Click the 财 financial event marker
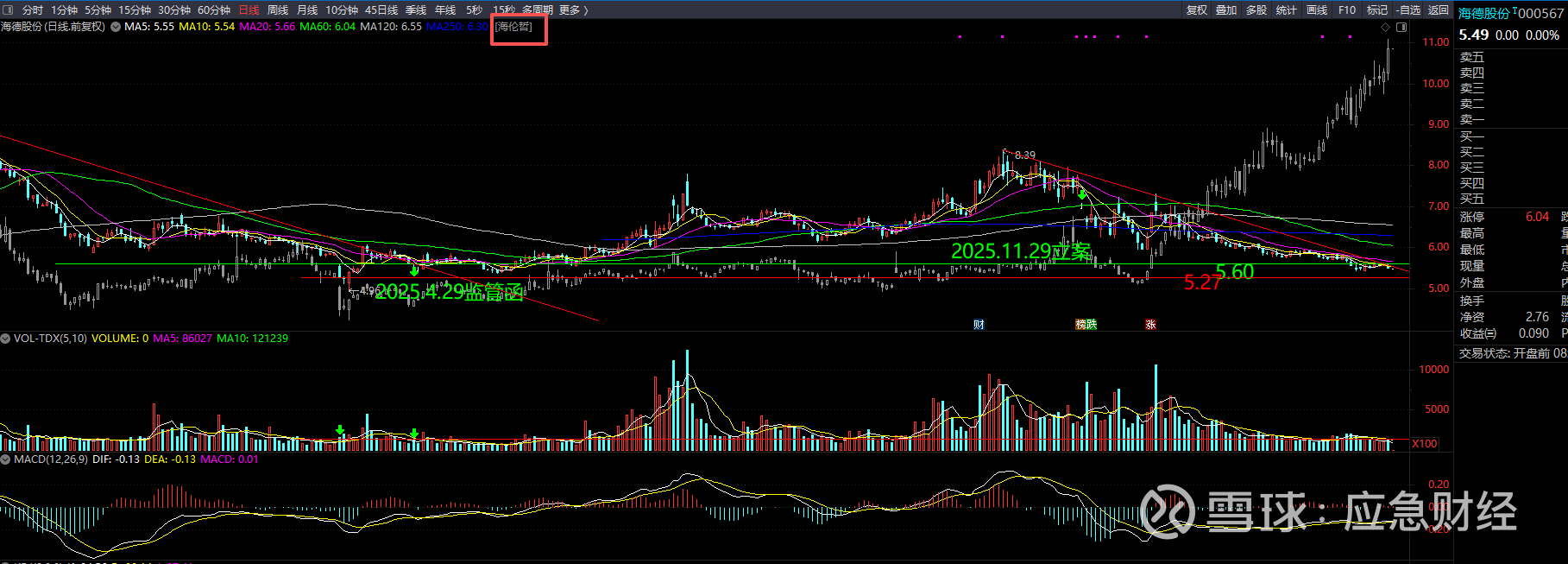The height and width of the screenshot is (564, 1568). coord(979,325)
